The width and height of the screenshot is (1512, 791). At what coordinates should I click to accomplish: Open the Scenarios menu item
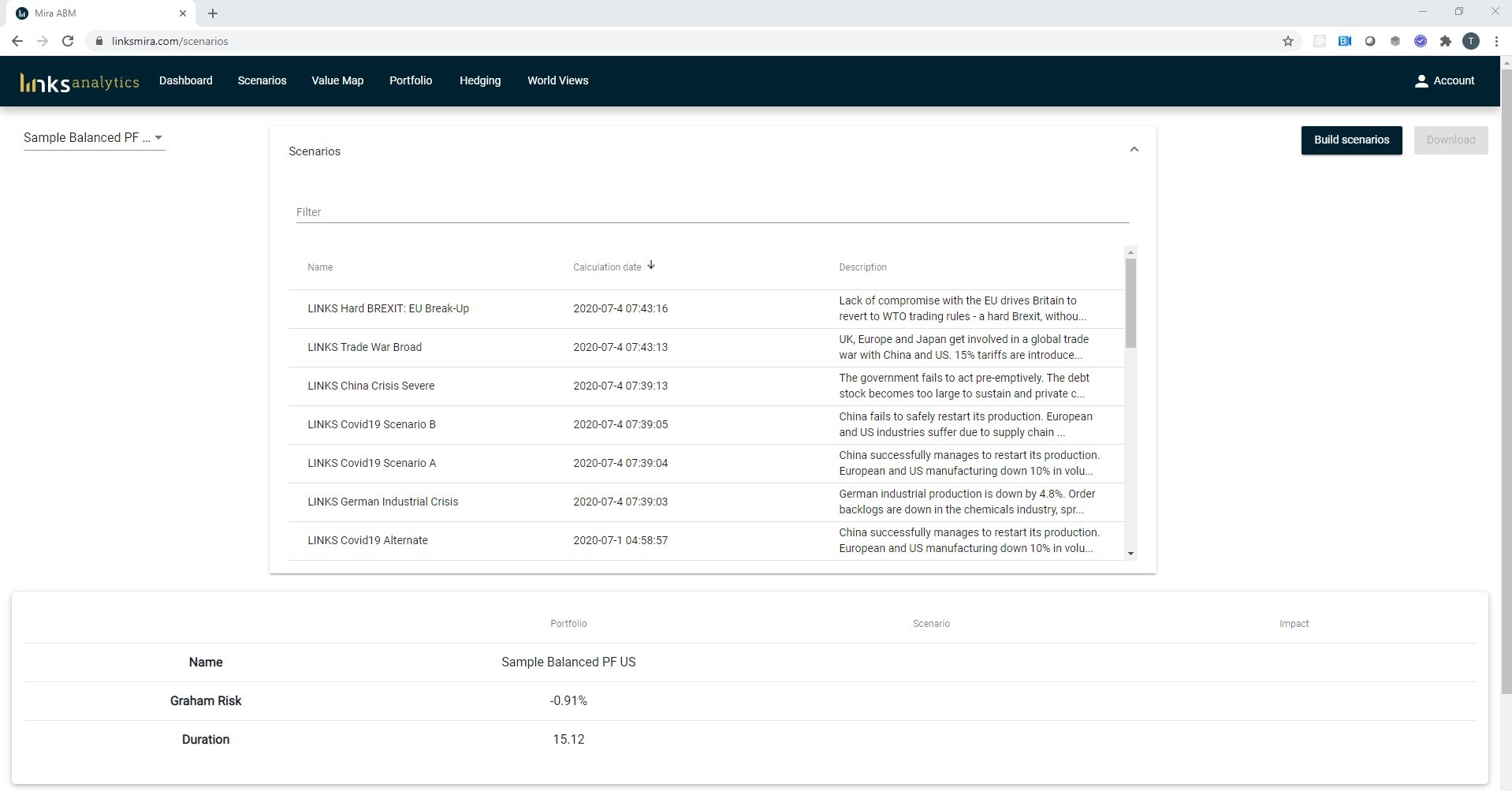pos(263,80)
